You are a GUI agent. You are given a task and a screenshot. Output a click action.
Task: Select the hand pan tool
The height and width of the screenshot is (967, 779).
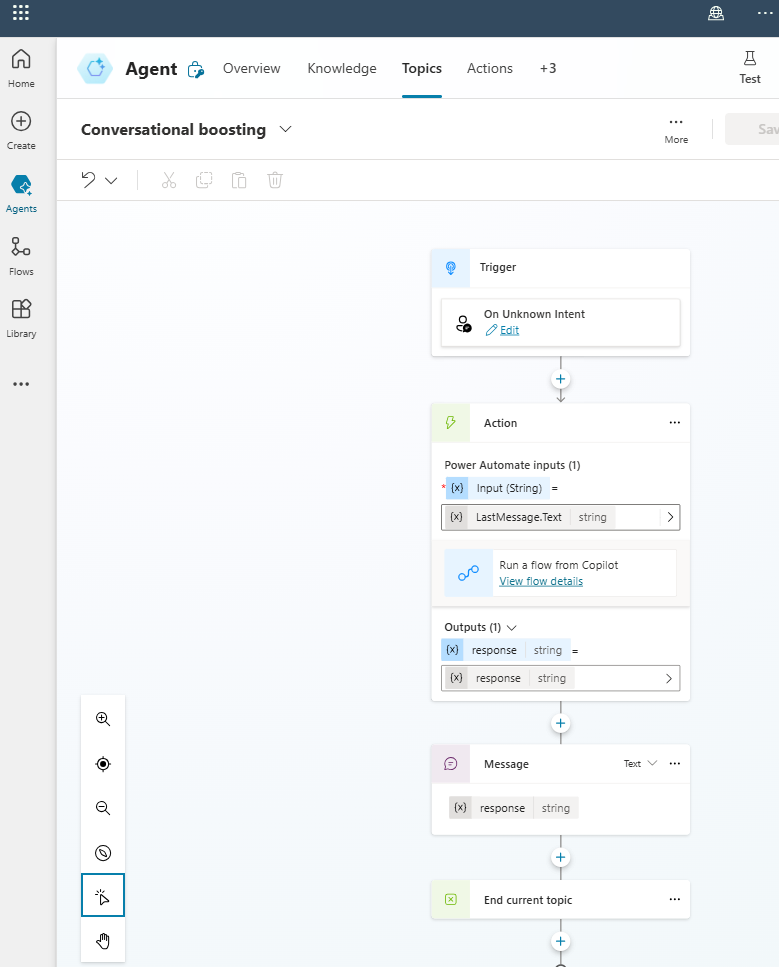[x=103, y=940]
